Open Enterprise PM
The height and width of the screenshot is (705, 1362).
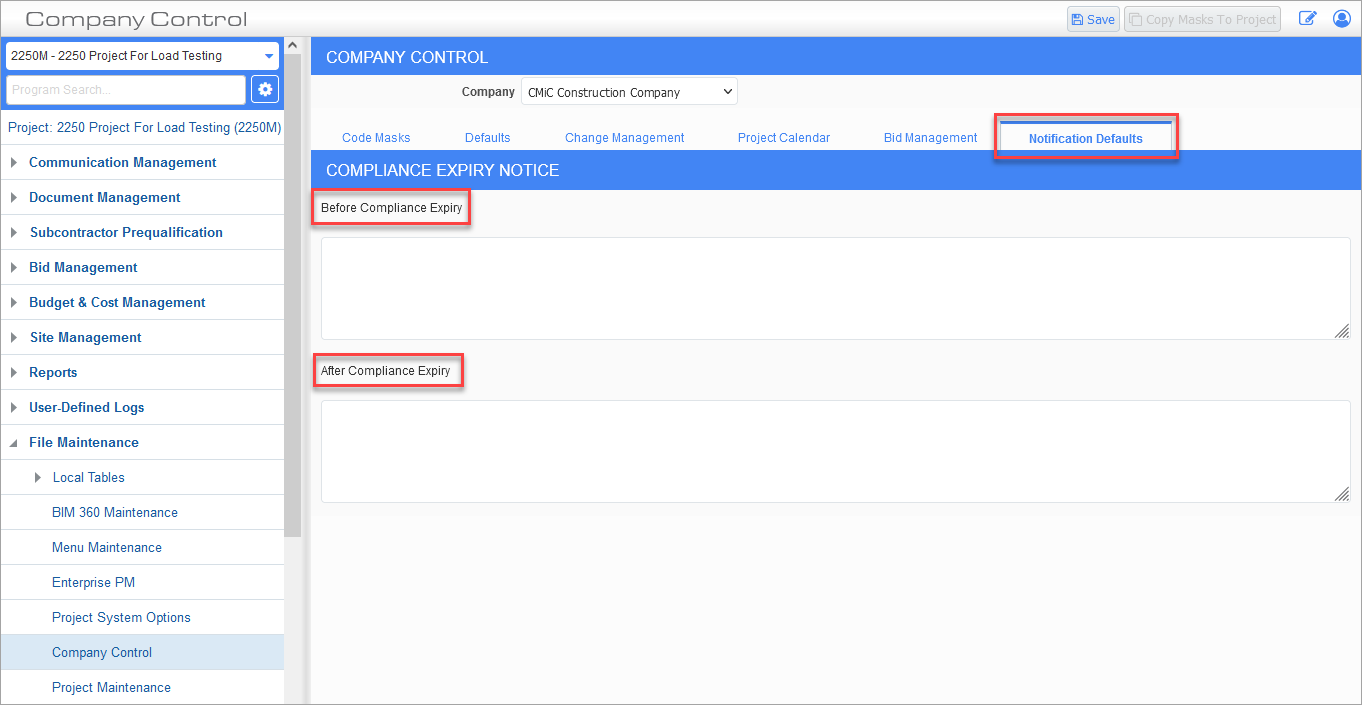point(93,582)
